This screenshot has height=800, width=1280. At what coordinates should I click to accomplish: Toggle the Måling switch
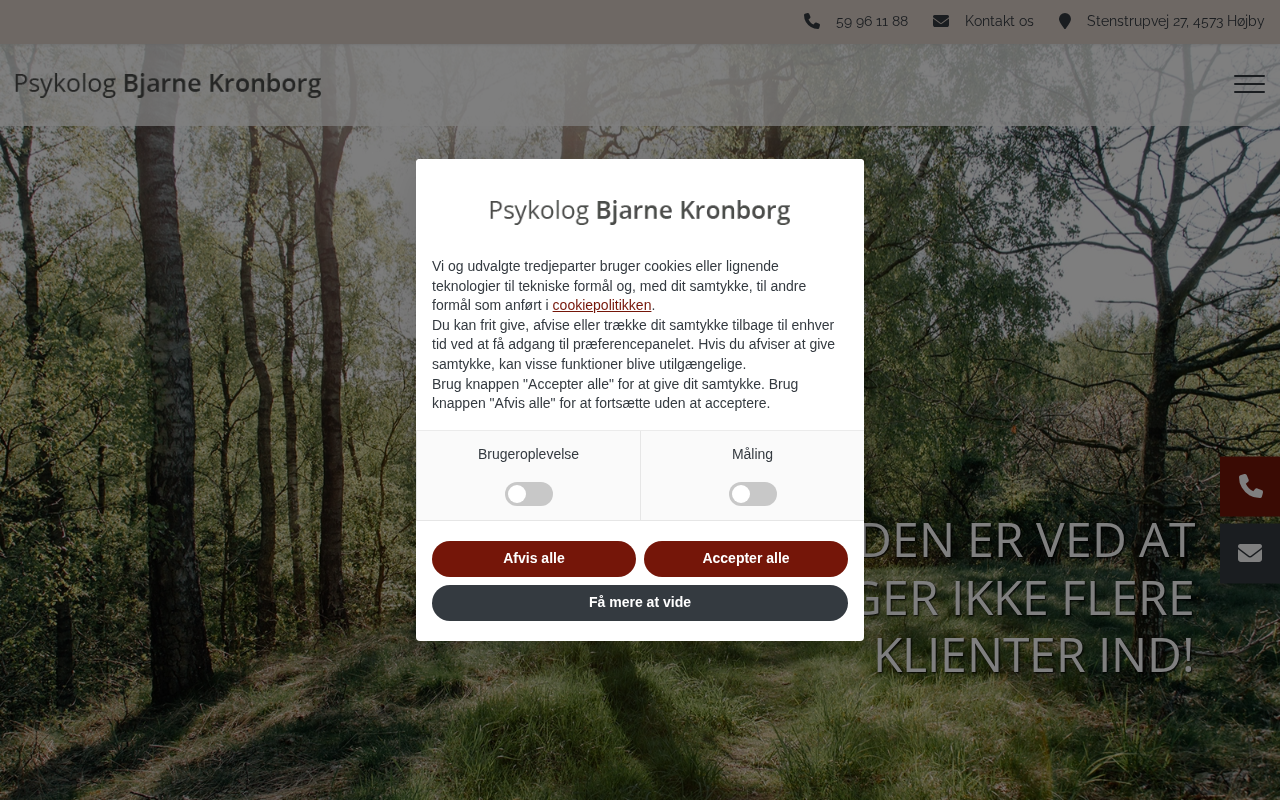(753, 494)
